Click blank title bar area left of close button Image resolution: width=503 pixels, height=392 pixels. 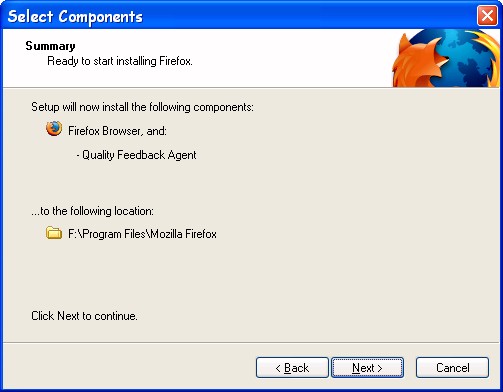pyautogui.click(x=310, y=16)
